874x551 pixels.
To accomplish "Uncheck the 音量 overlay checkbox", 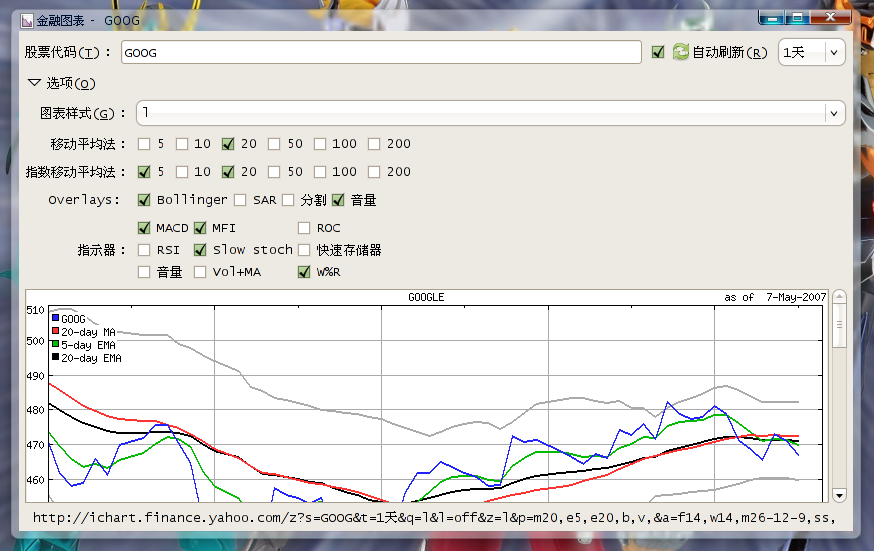I will click(x=338, y=199).
